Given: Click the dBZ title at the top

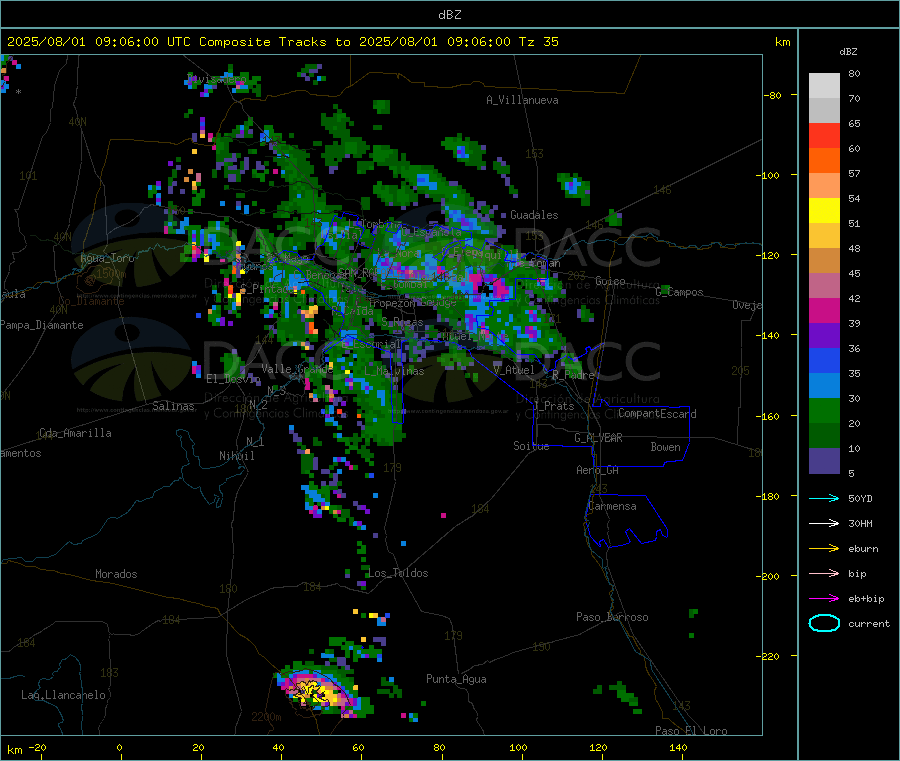Looking at the screenshot, I should [x=449, y=15].
